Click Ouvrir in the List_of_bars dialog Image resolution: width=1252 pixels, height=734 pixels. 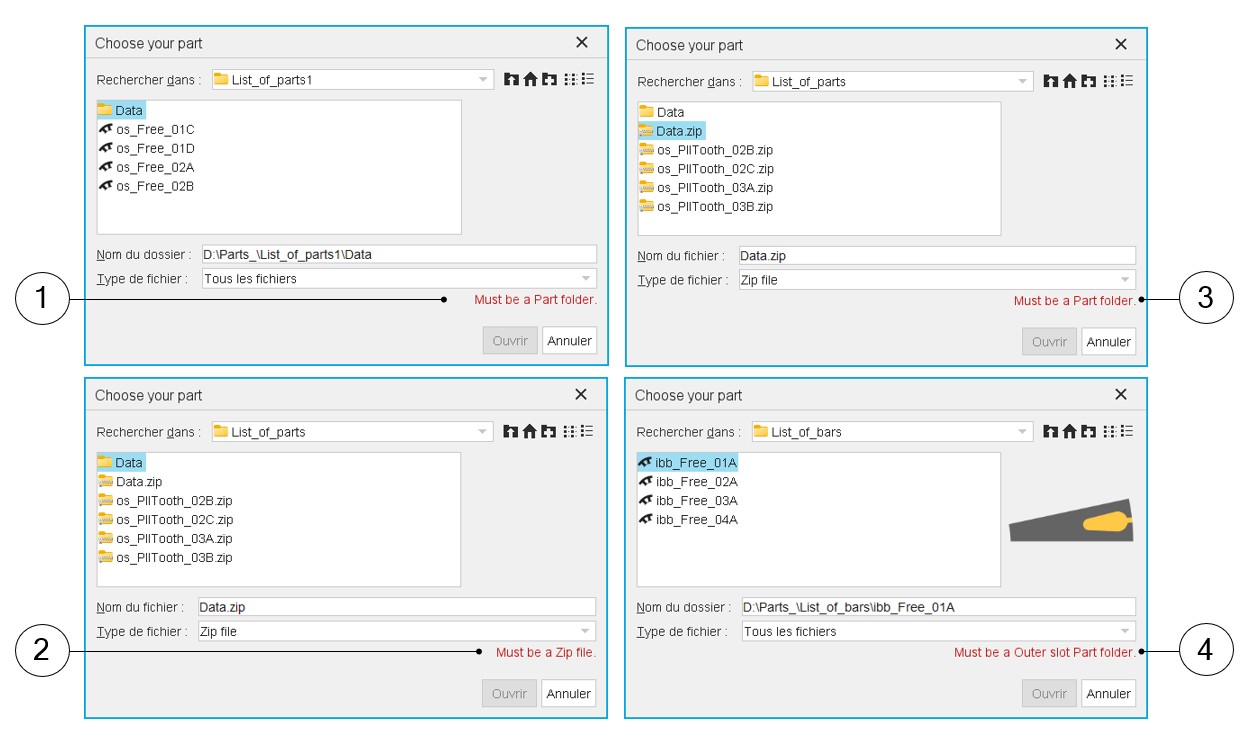(1049, 693)
